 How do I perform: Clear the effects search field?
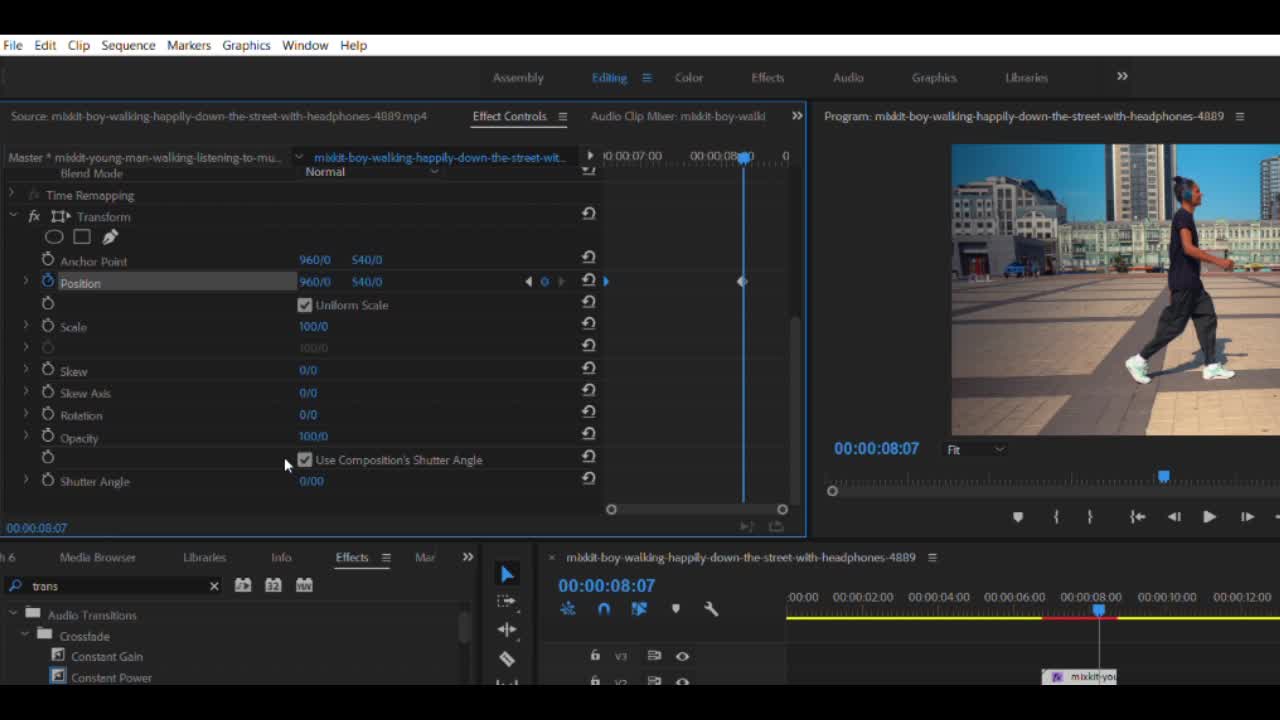click(x=214, y=586)
